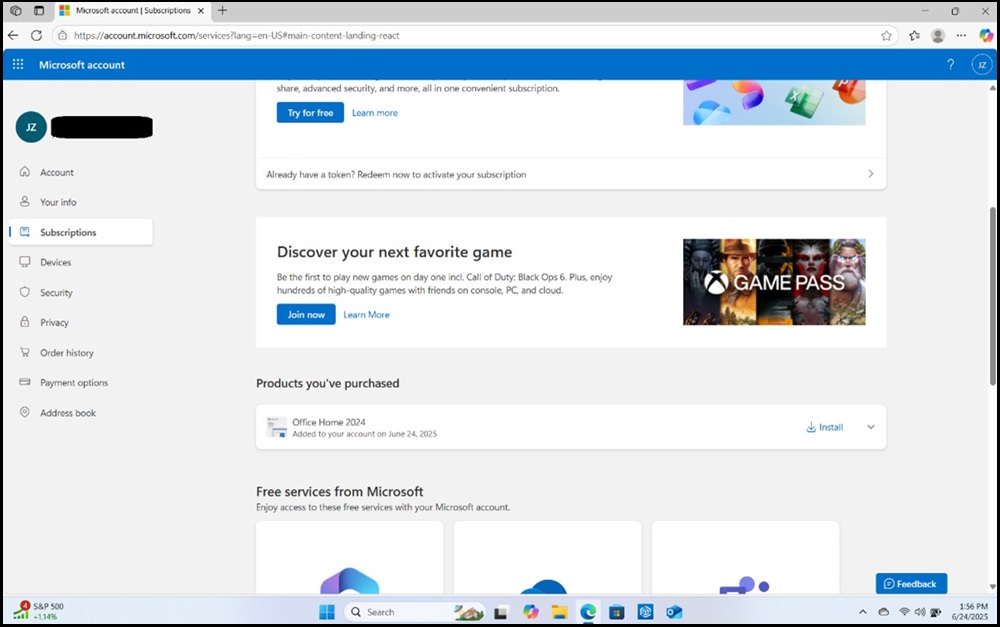Screen dimensions: 1000x627
Task: Open the JZ profile avatar in the header
Action: (981, 64)
